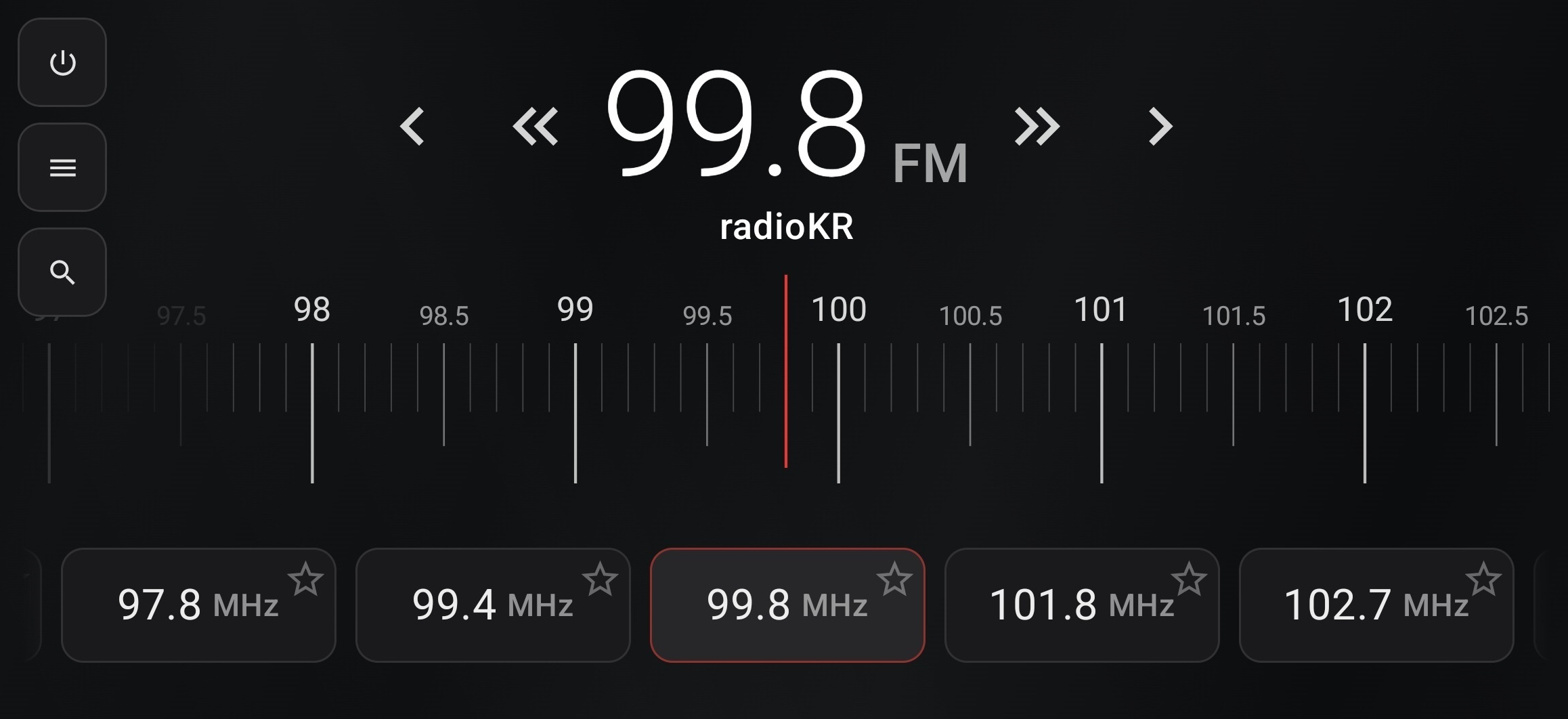Click the 102.5 label on the dial
The height and width of the screenshot is (719, 1568).
[1497, 316]
